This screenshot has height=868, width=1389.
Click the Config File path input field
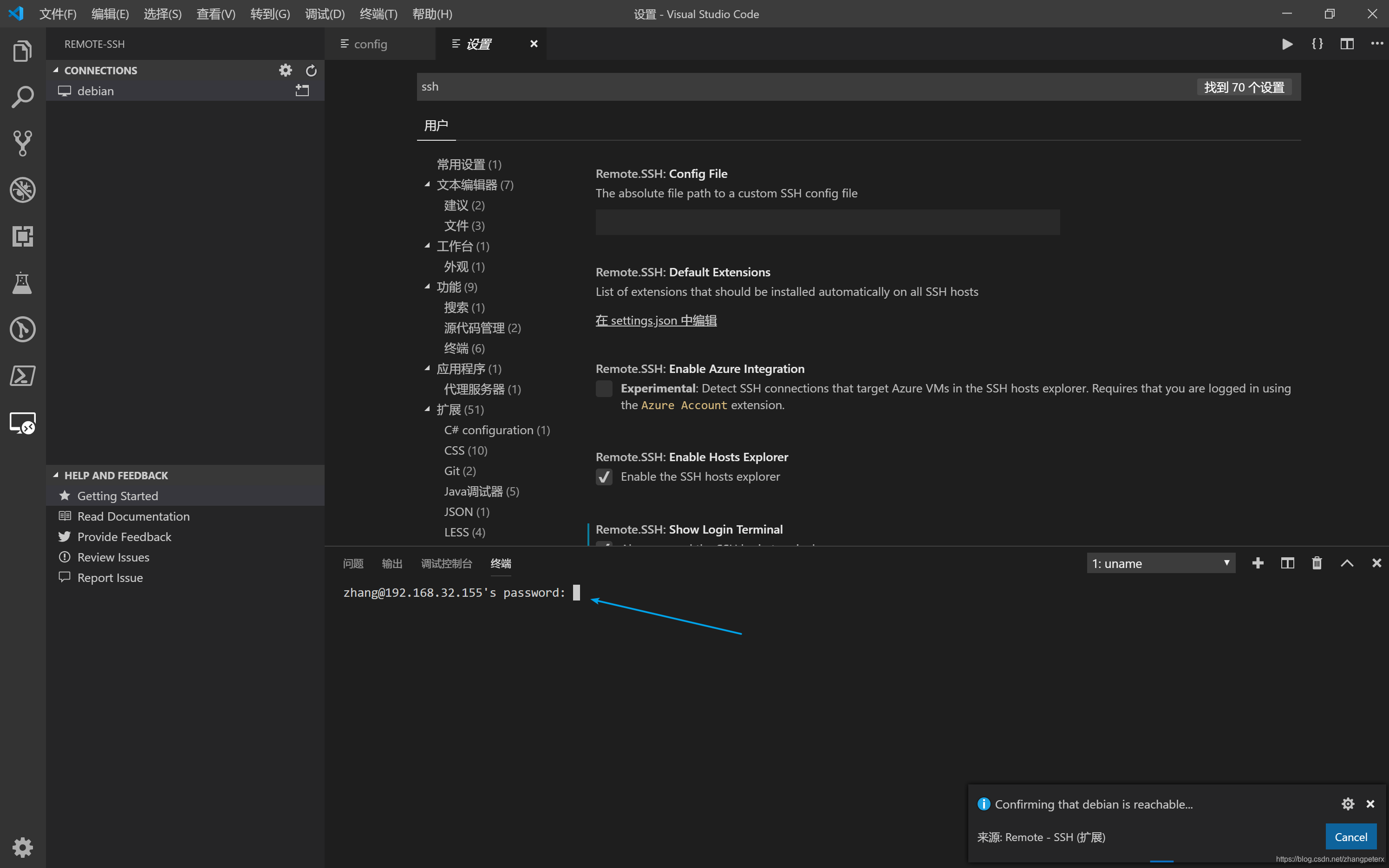click(x=827, y=222)
